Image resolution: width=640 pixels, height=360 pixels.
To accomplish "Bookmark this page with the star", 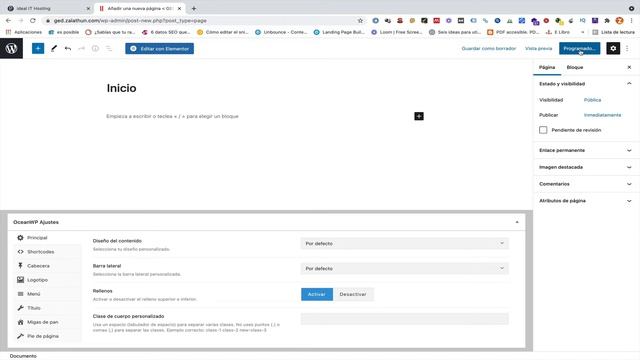I will (360, 20).
